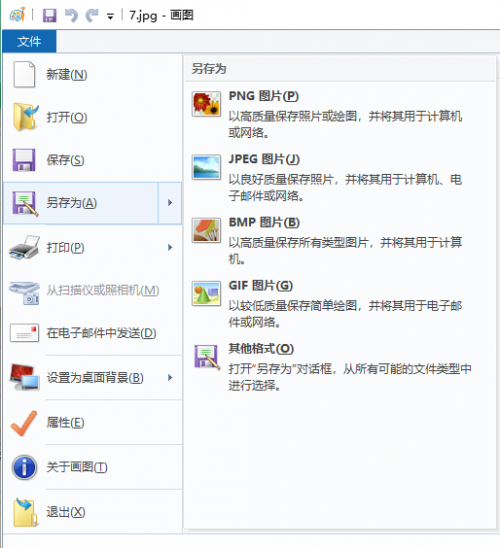The image size is (500, 548).
Task: Click the floppy-with-pencil icon for 另存为(A)
Action: tap(25, 204)
